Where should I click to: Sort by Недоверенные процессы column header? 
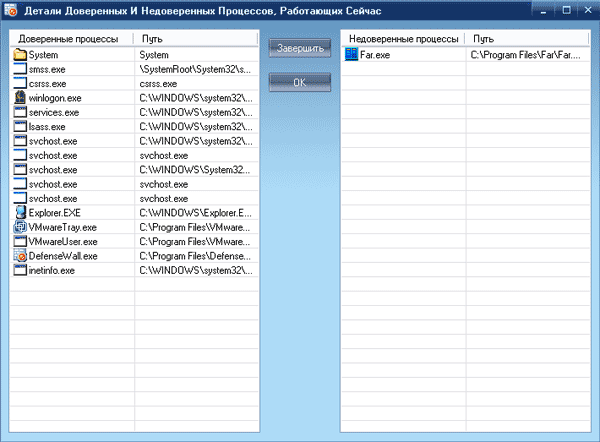click(x=403, y=39)
